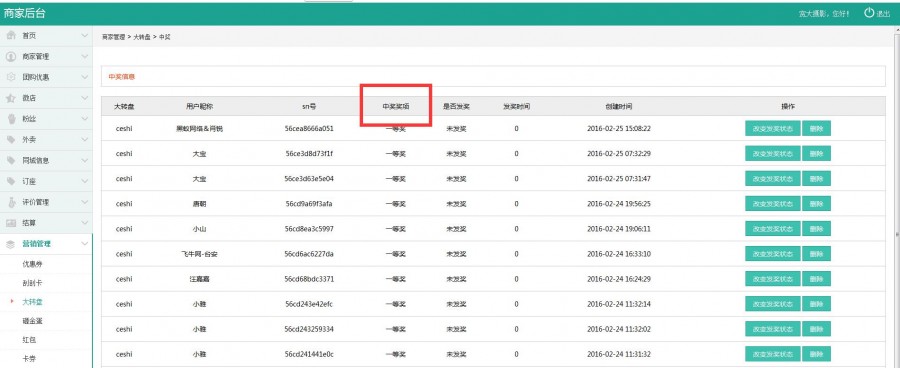Click 大转盘 in the breadcrumb
The height and width of the screenshot is (368, 900).
click(x=142, y=37)
